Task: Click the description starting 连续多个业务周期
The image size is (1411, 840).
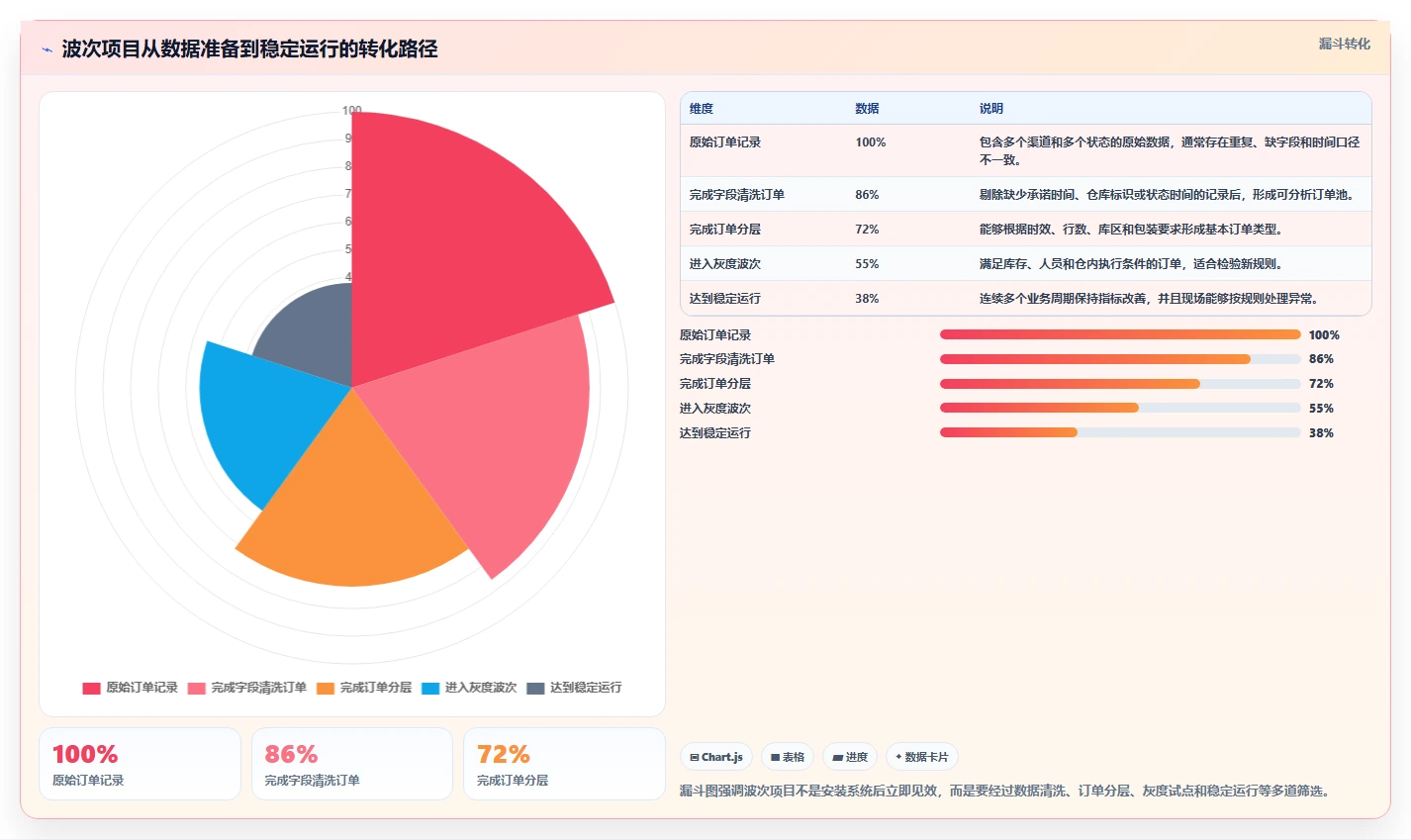Action: [x=1150, y=299]
